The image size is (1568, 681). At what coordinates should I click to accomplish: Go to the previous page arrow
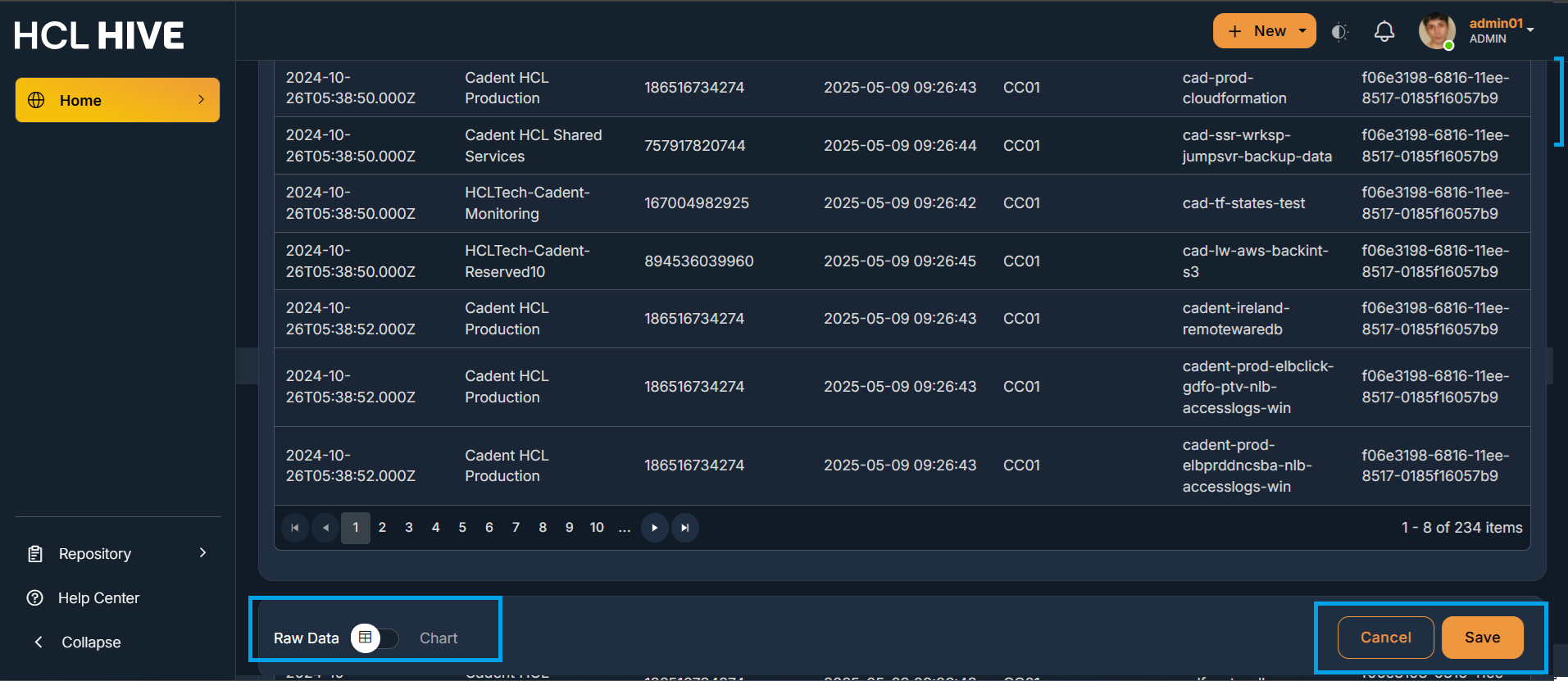(326, 528)
